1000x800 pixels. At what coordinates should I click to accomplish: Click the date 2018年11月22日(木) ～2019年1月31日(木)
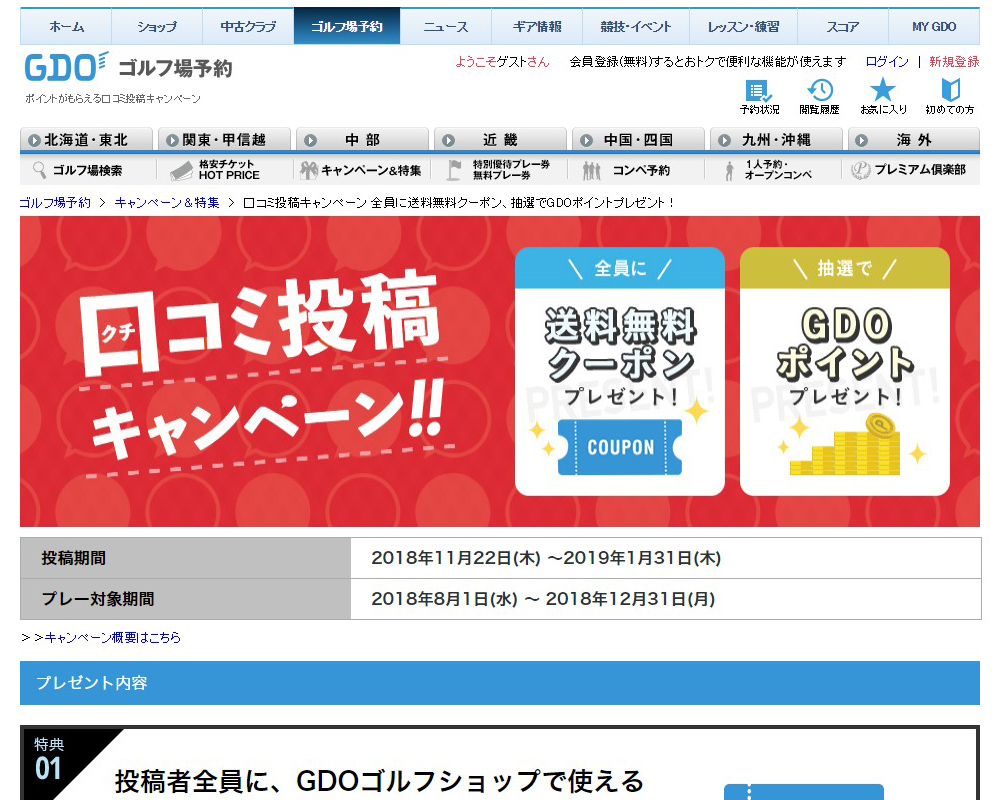[546, 558]
